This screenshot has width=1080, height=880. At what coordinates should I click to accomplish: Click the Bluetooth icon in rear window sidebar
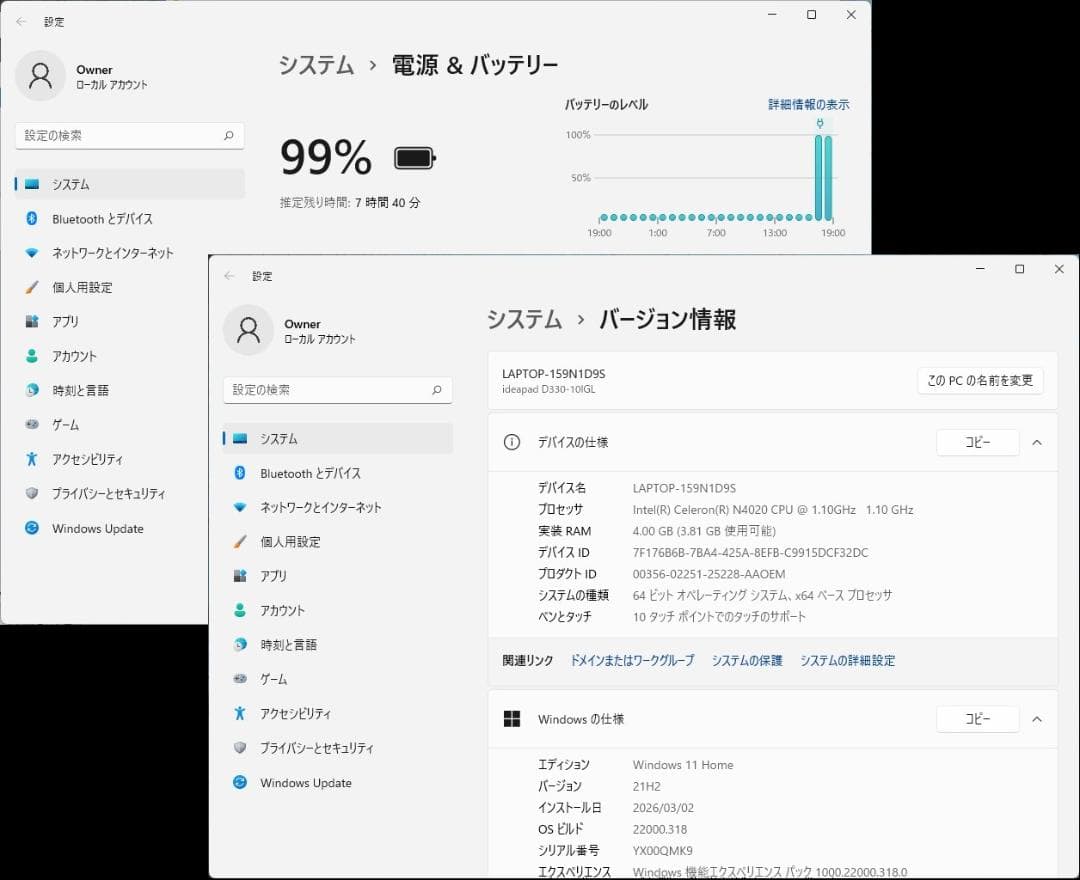[x=32, y=218]
